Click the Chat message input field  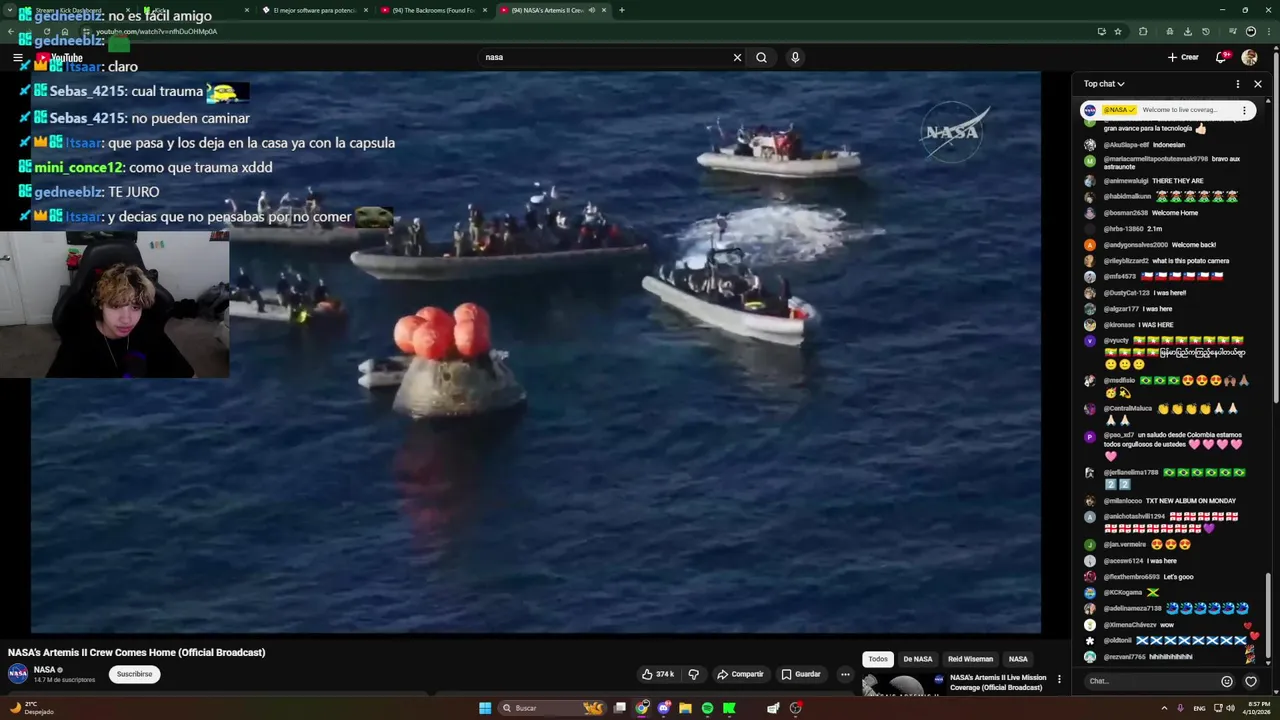tap(1151, 681)
